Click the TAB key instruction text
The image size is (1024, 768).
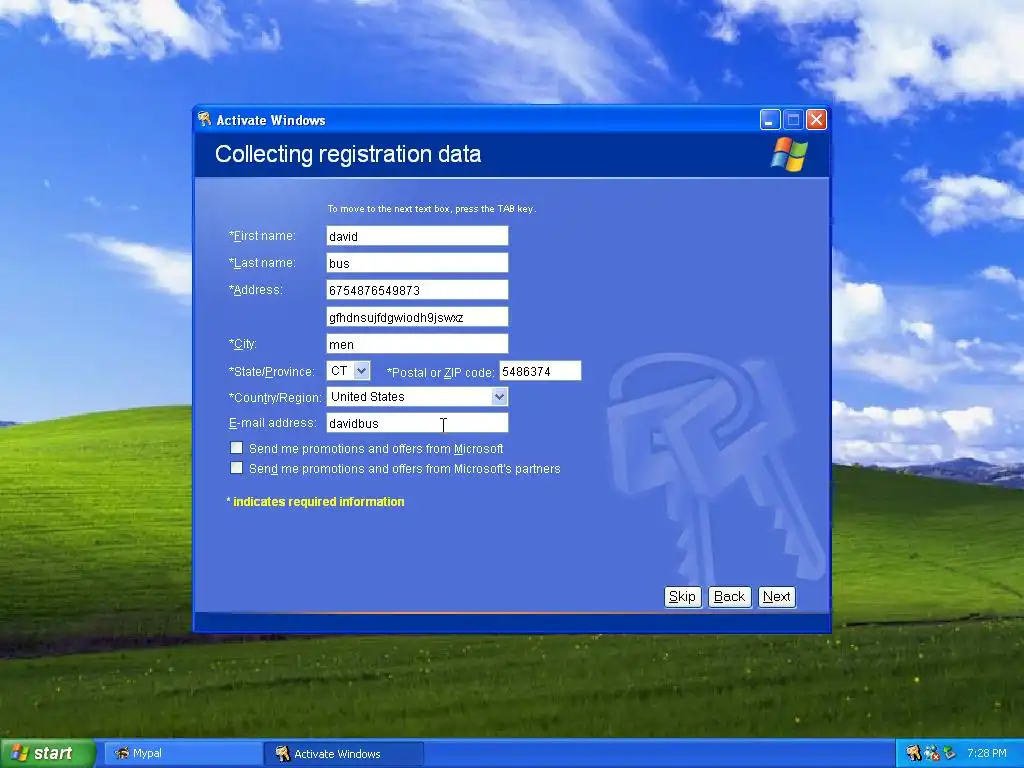[432, 209]
